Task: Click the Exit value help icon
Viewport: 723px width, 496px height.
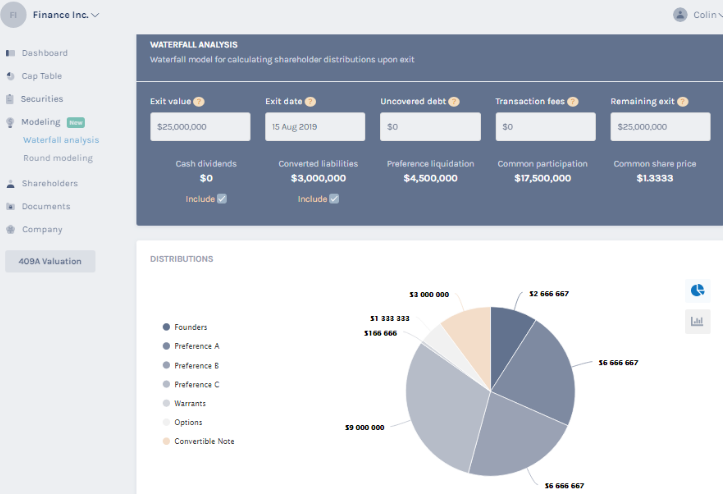Action: tap(199, 102)
